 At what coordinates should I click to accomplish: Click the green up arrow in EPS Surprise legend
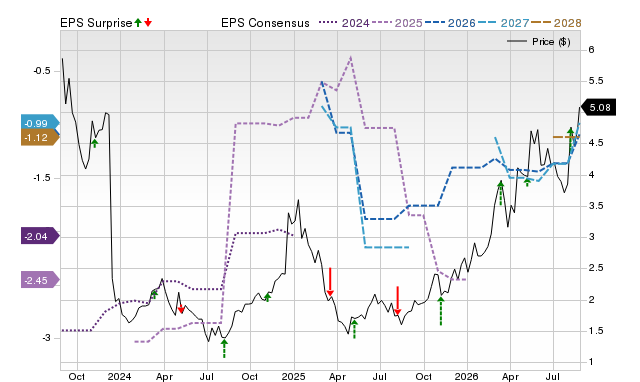pos(138,23)
